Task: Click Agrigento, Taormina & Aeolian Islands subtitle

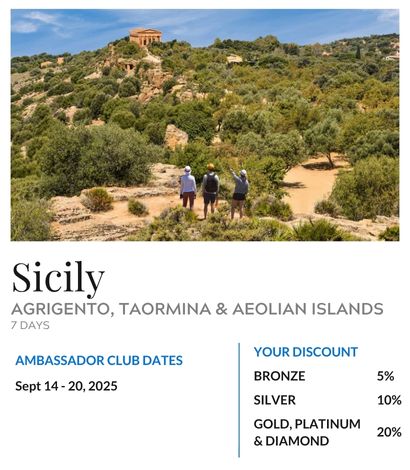Action: tap(197, 309)
